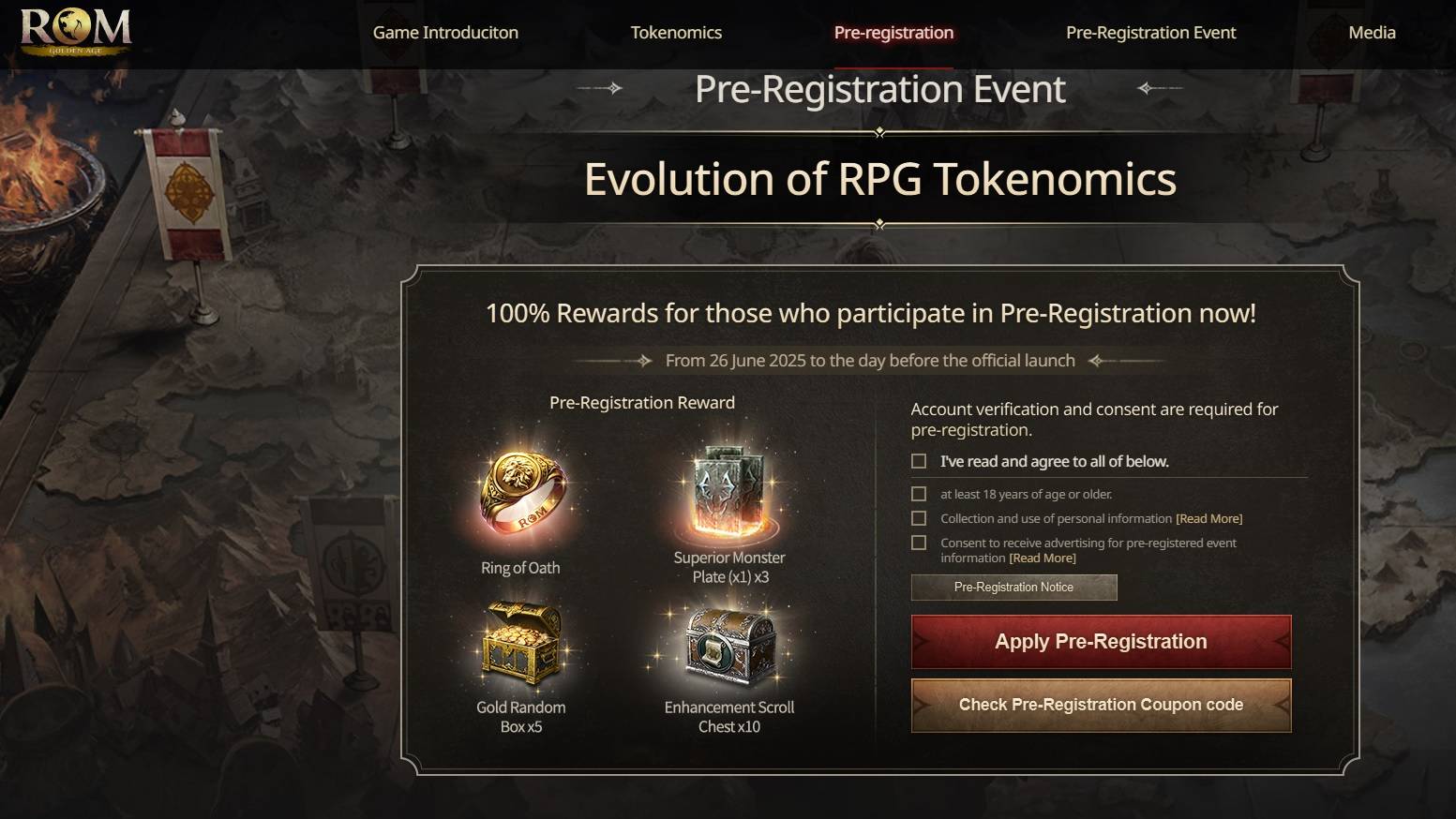The height and width of the screenshot is (819, 1456).
Task: Click the Evolution of RPG Tokenomics heading
Action: pyautogui.click(x=879, y=179)
